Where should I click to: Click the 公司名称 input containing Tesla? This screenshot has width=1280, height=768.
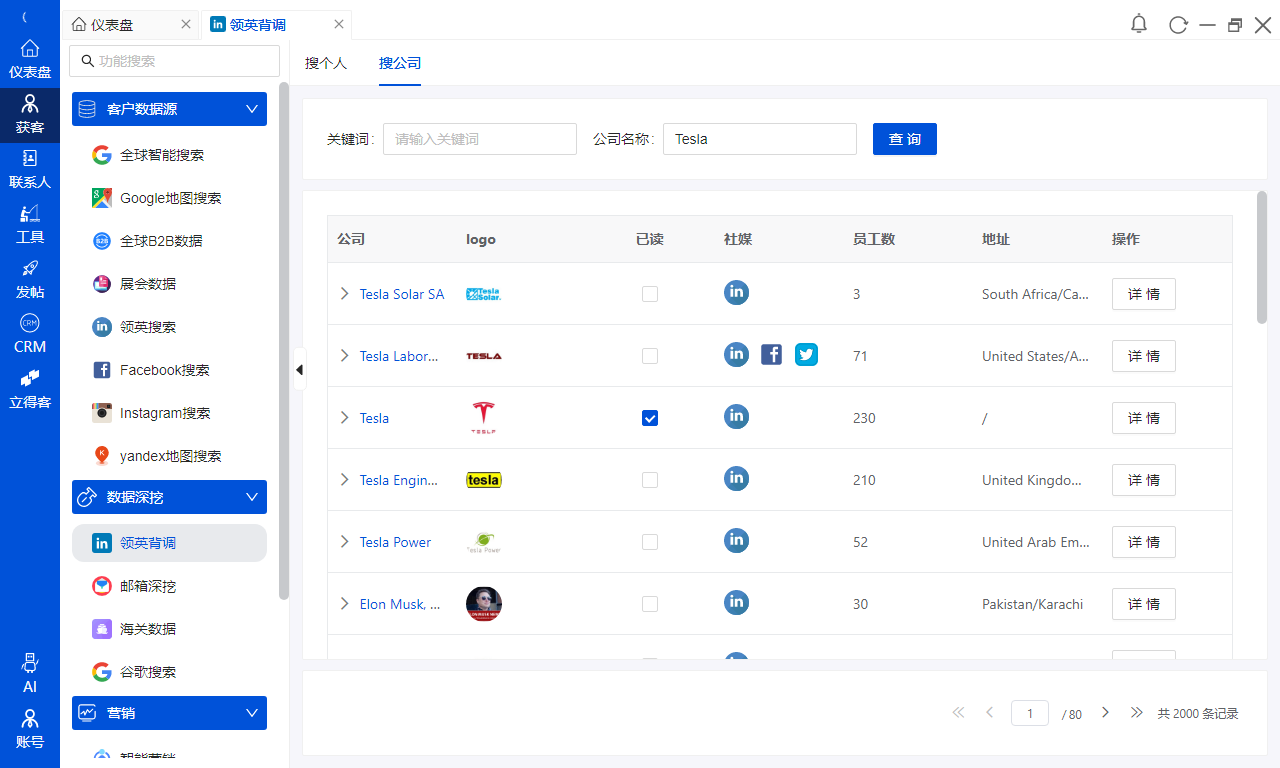[760, 139]
